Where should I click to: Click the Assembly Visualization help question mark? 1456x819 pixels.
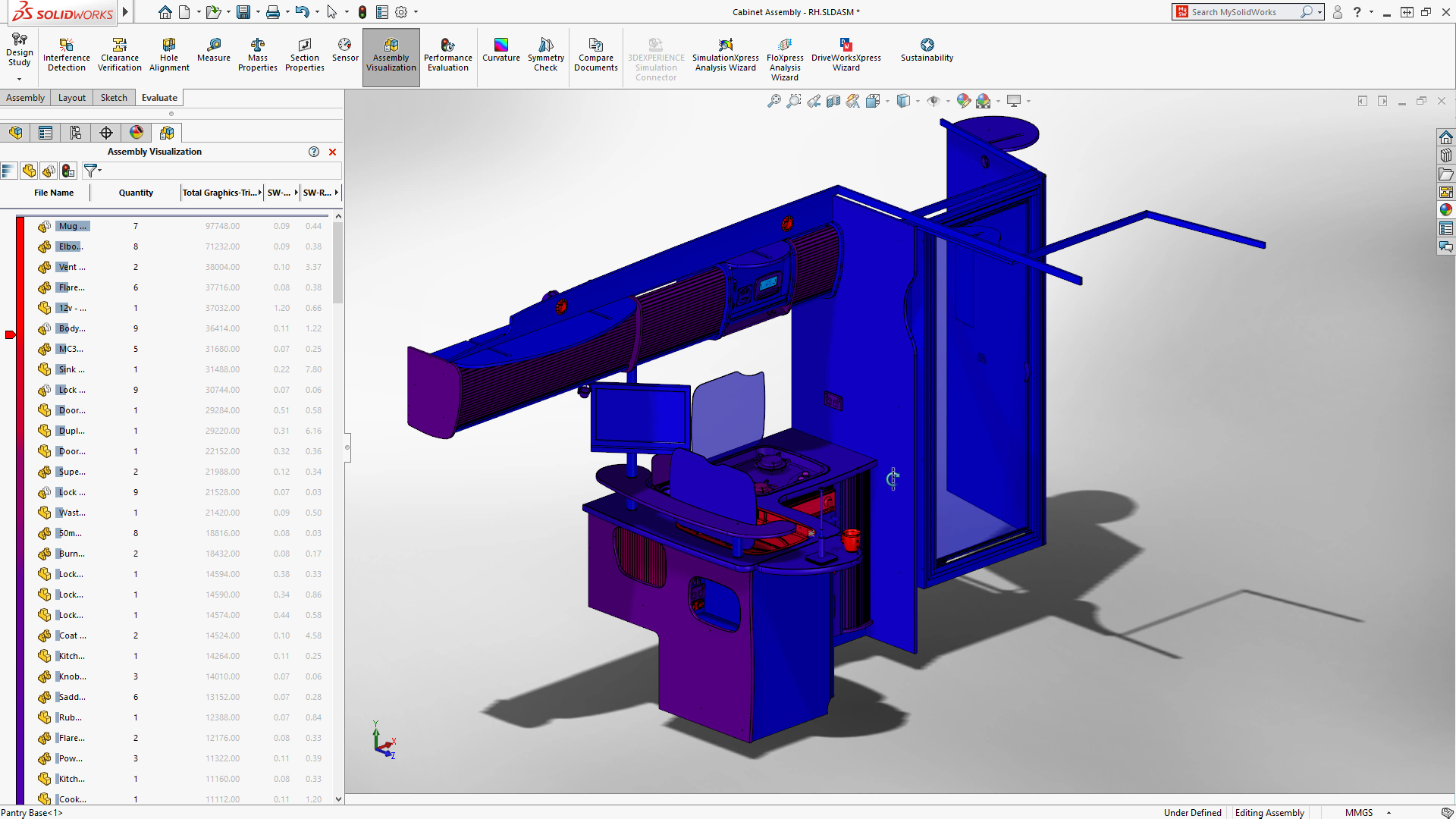313,152
